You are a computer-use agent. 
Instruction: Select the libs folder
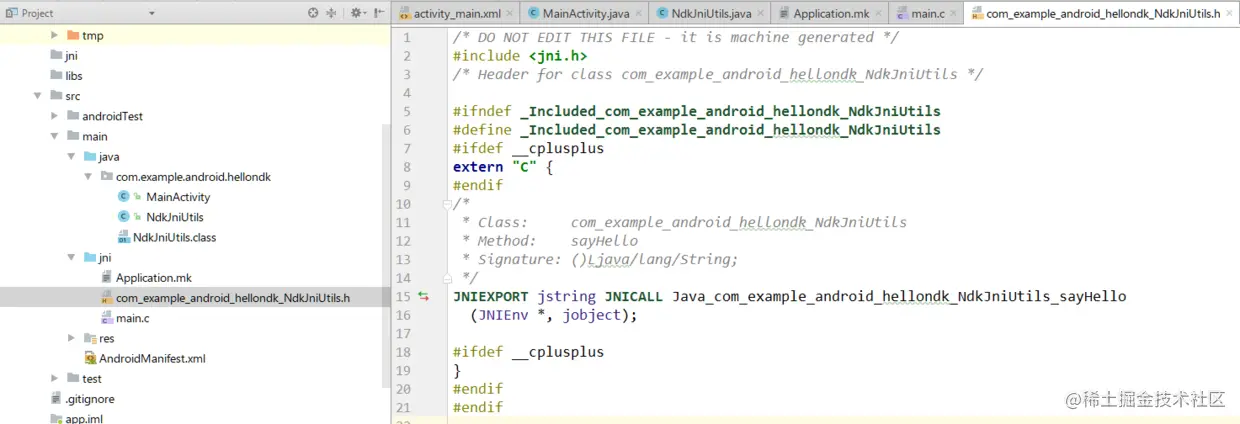point(74,76)
